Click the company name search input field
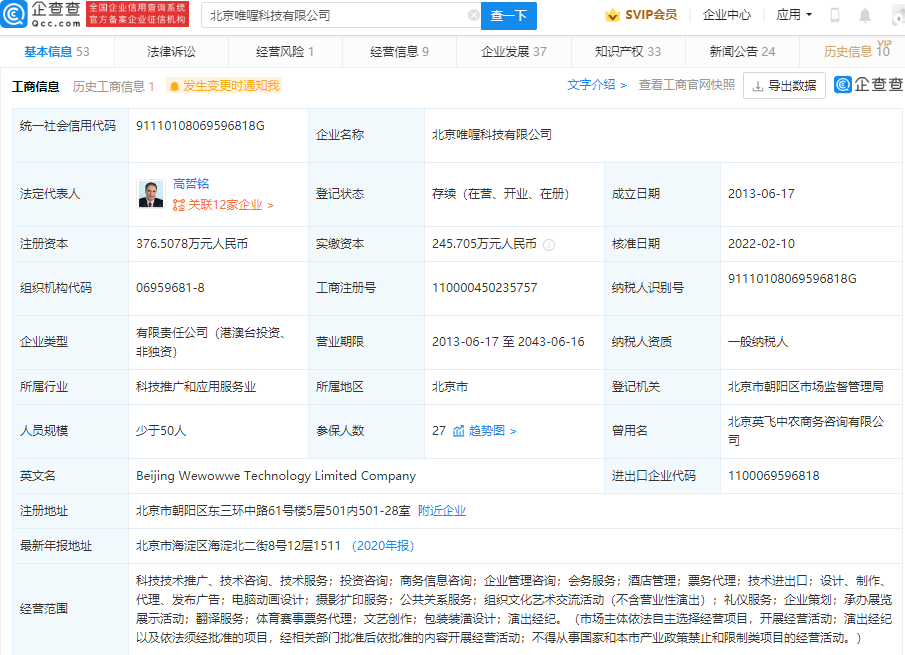This screenshot has width=905, height=655. pyautogui.click(x=335, y=16)
